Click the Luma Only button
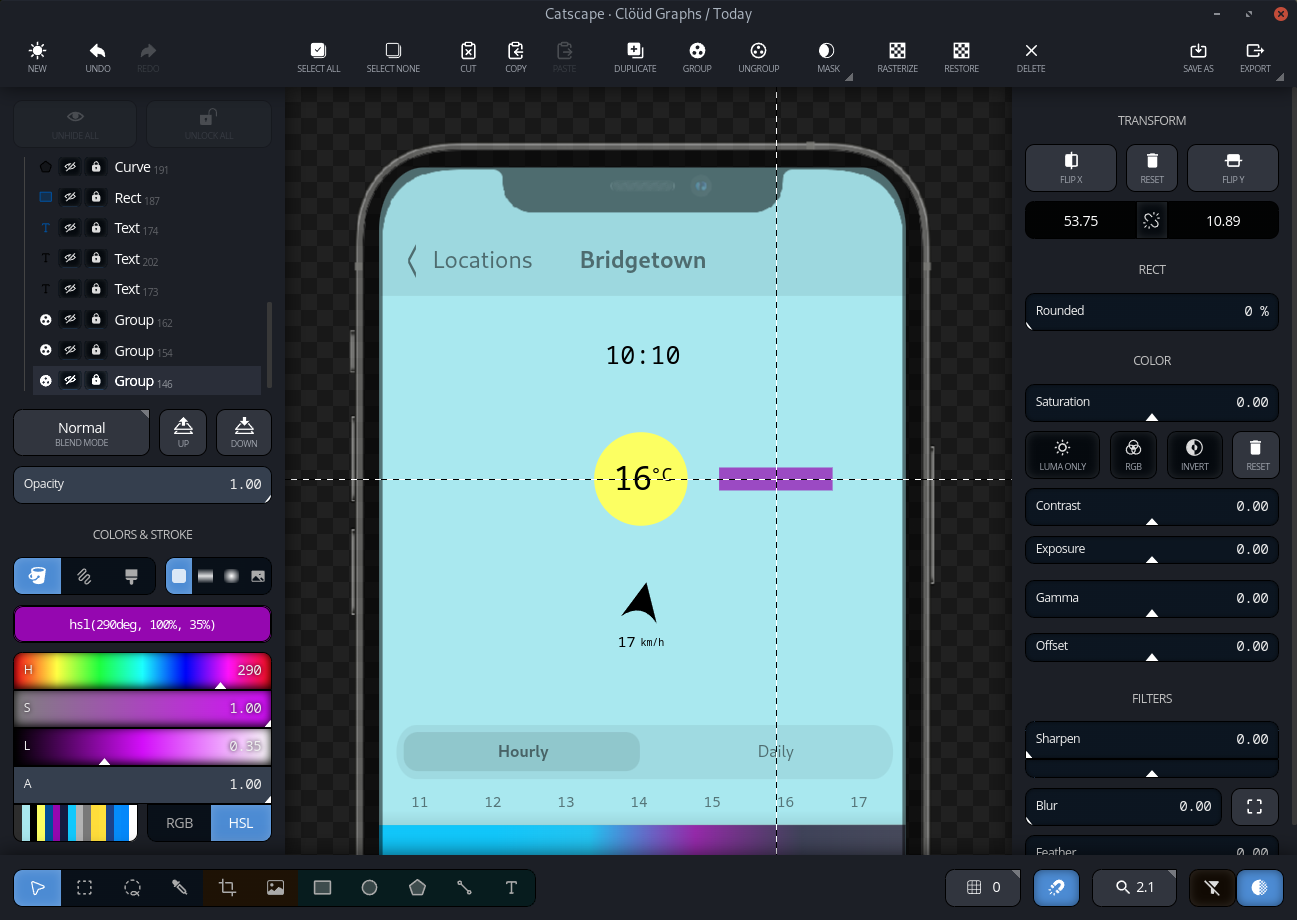 click(1062, 455)
